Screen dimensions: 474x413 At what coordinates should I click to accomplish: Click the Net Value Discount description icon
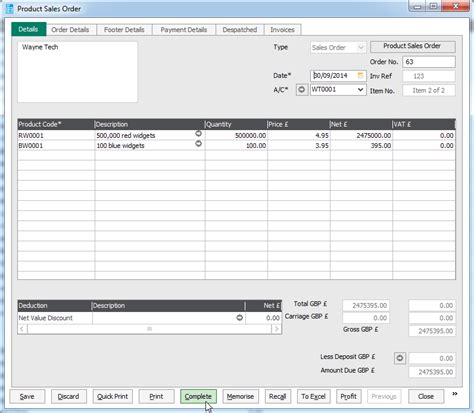point(239,318)
